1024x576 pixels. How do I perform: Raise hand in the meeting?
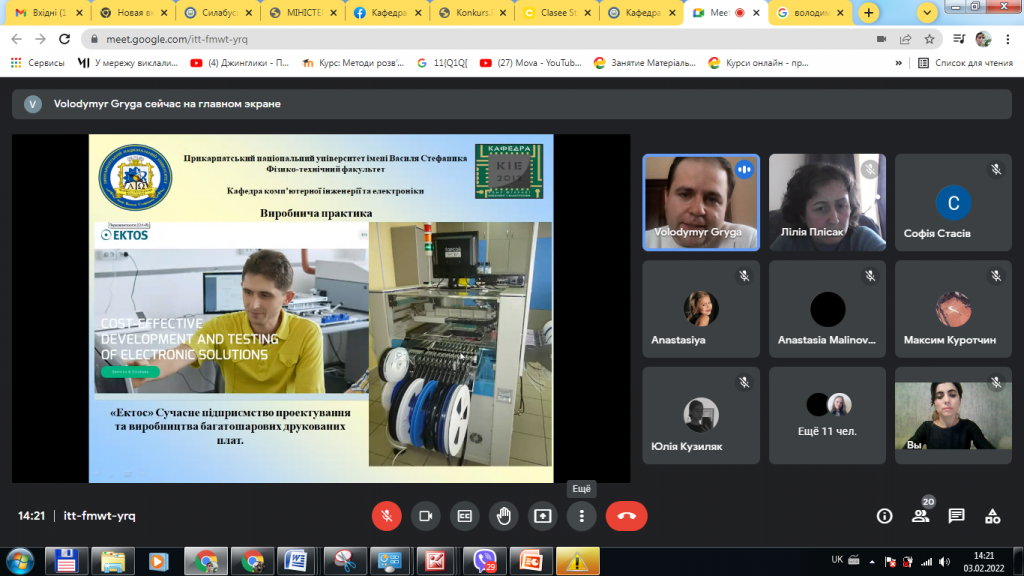504,516
